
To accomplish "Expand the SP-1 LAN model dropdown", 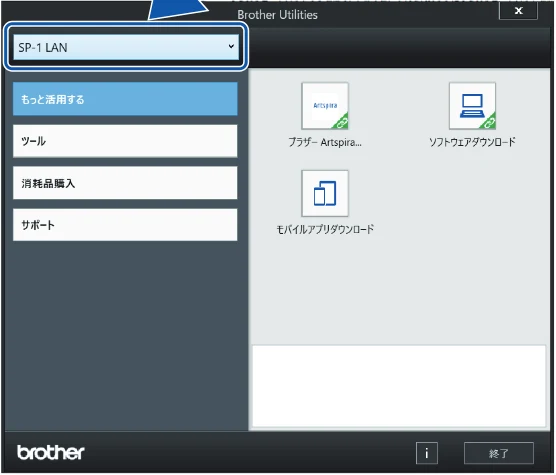I will [x=126, y=47].
